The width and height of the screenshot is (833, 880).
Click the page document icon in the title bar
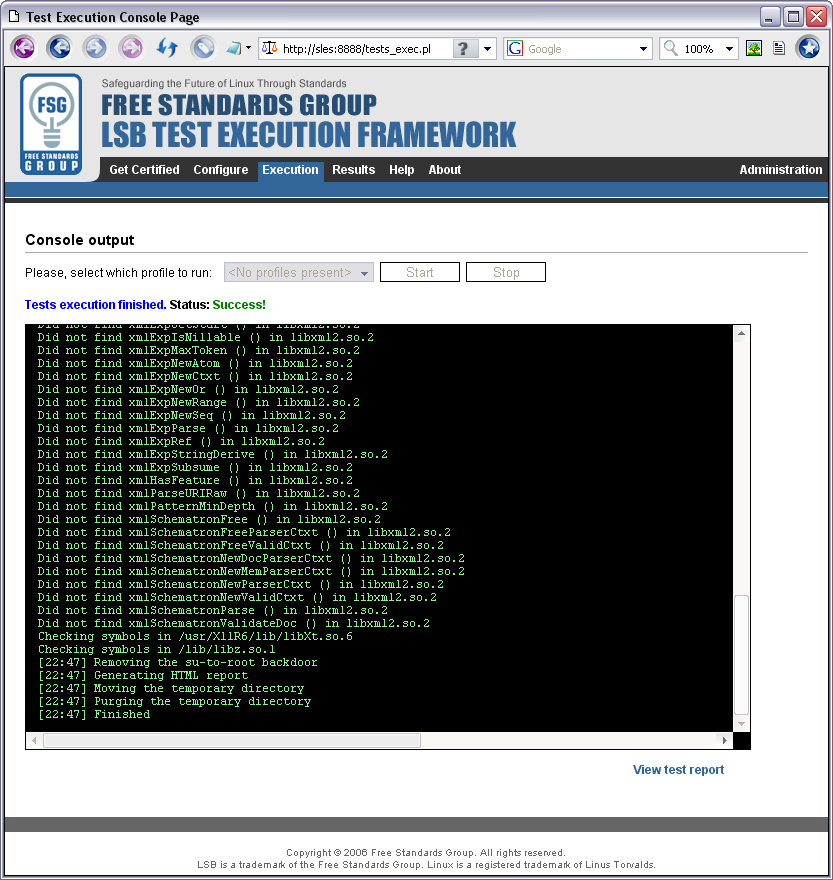13,16
